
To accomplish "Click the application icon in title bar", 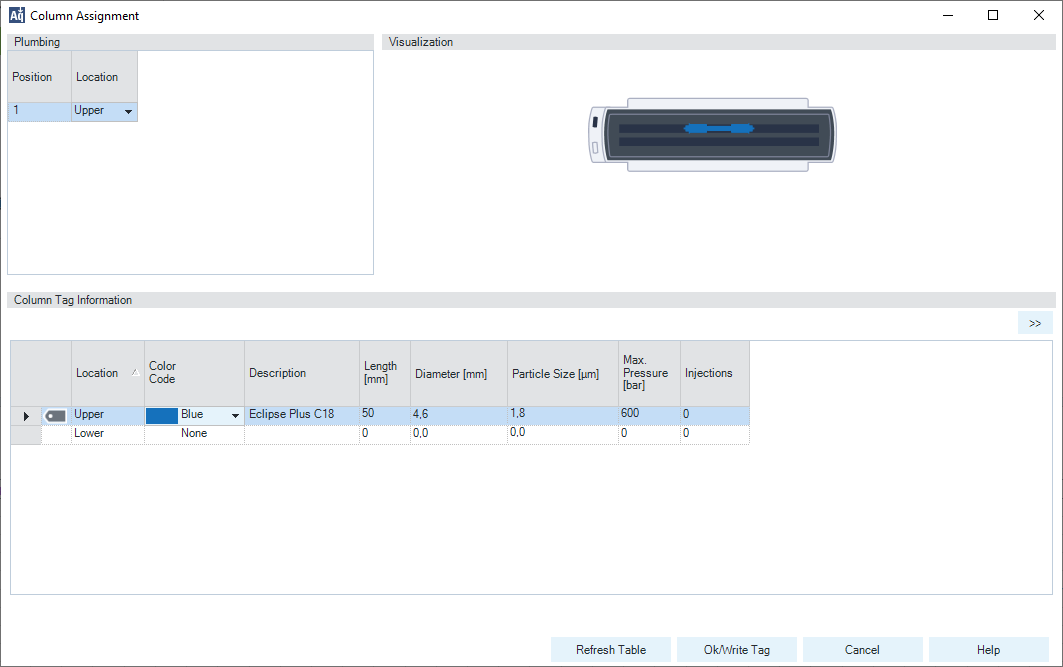I will pyautogui.click(x=16, y=15).
